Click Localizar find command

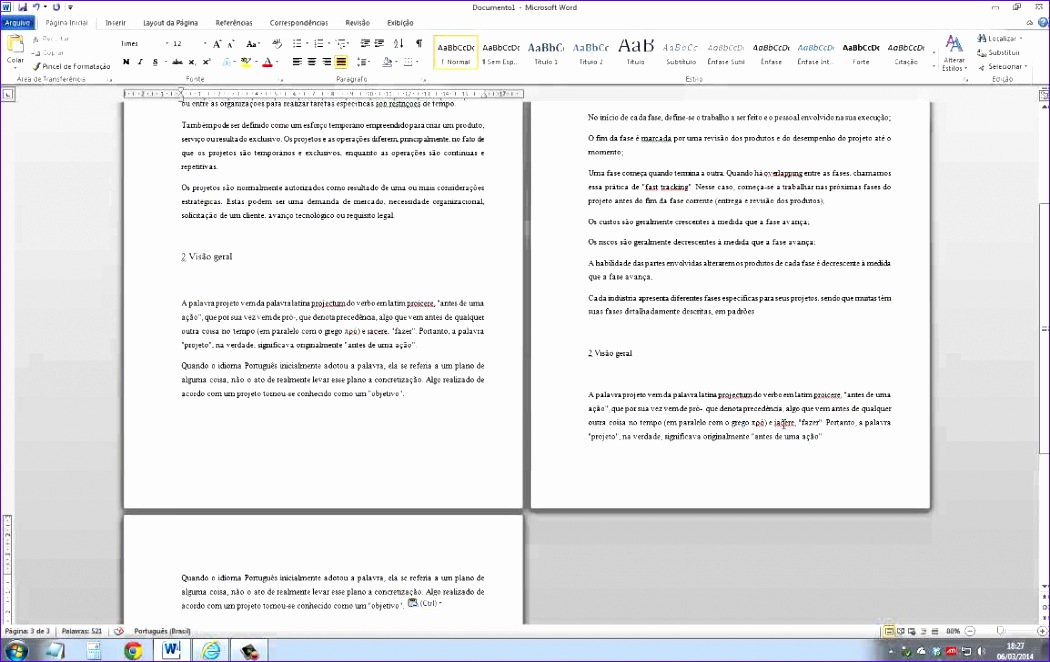pyautogui.click(x=1000, y=39)
